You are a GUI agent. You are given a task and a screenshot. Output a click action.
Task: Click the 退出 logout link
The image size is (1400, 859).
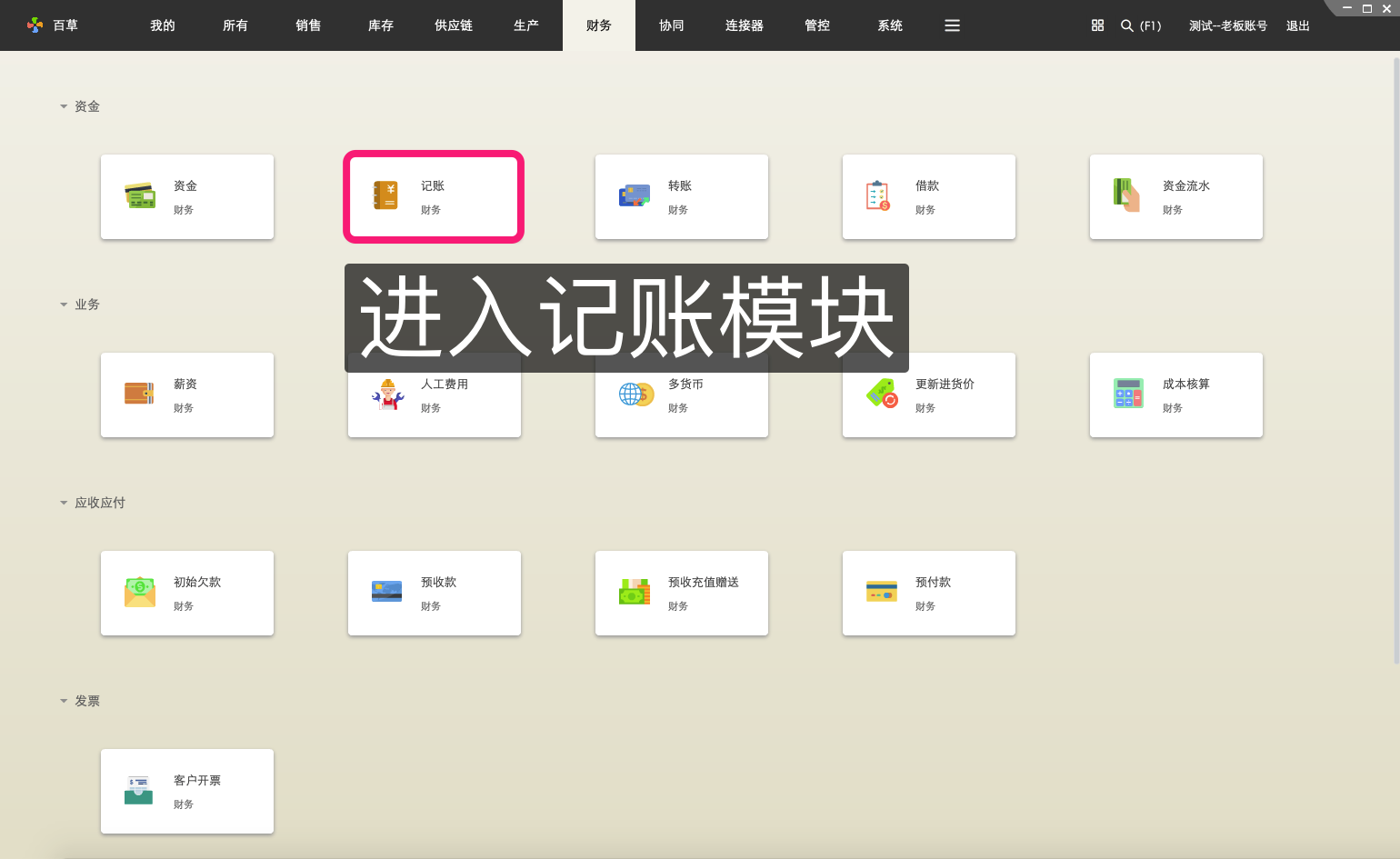pyautogui.click(x=1298, y=25)
